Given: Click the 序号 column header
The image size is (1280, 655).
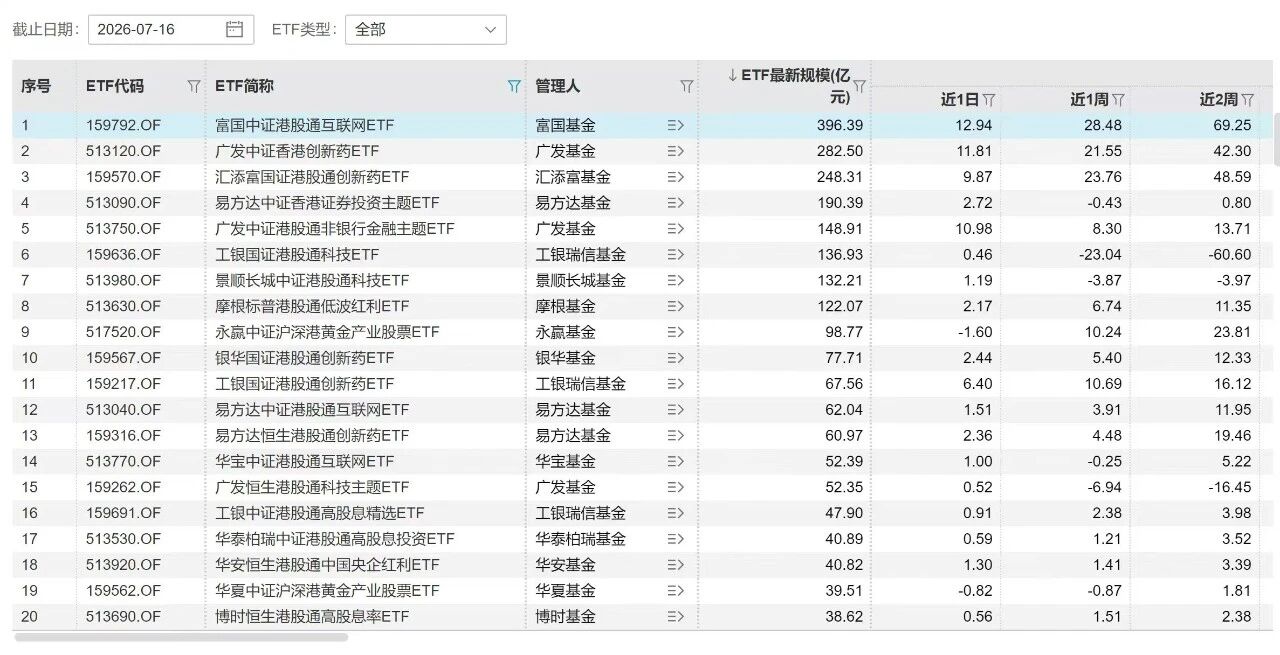Looking at the screenshot, I should (x=36, y=86).
